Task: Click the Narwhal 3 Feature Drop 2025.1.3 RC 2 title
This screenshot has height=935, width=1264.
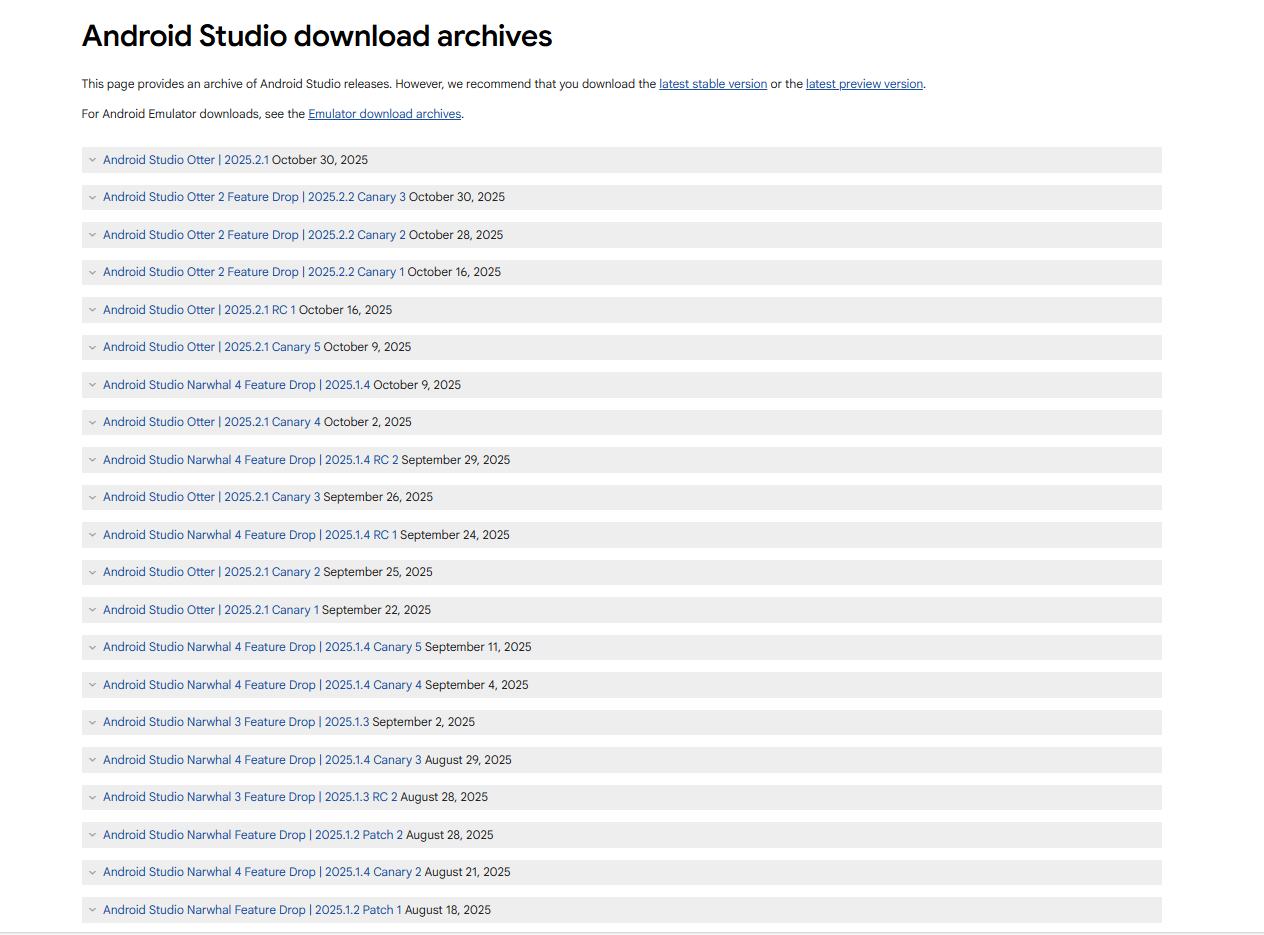Action: pyautogui.click(x=250, y=797)
